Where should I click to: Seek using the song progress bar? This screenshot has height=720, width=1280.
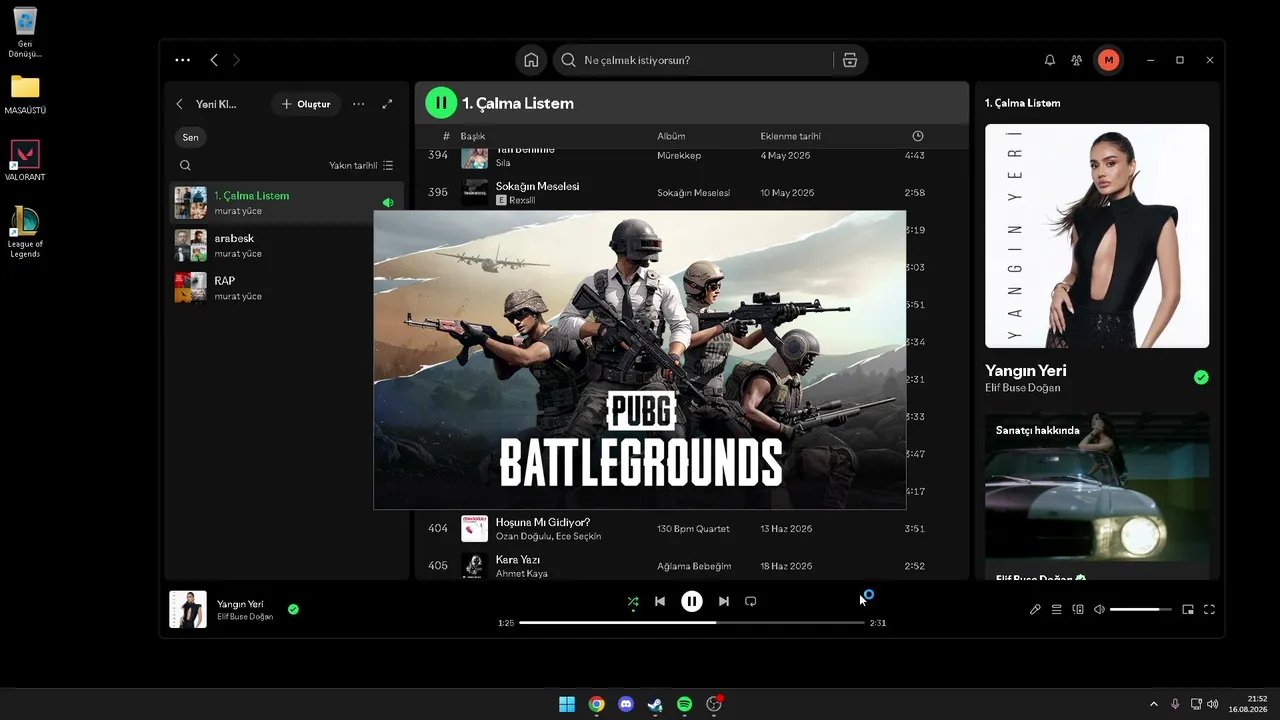point(692,622)
